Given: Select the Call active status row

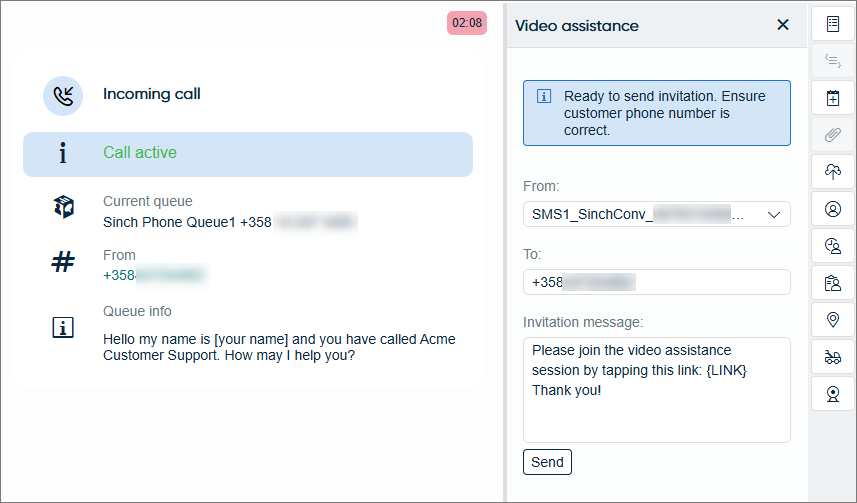Looking at the screenshot, I should [248, 154].
